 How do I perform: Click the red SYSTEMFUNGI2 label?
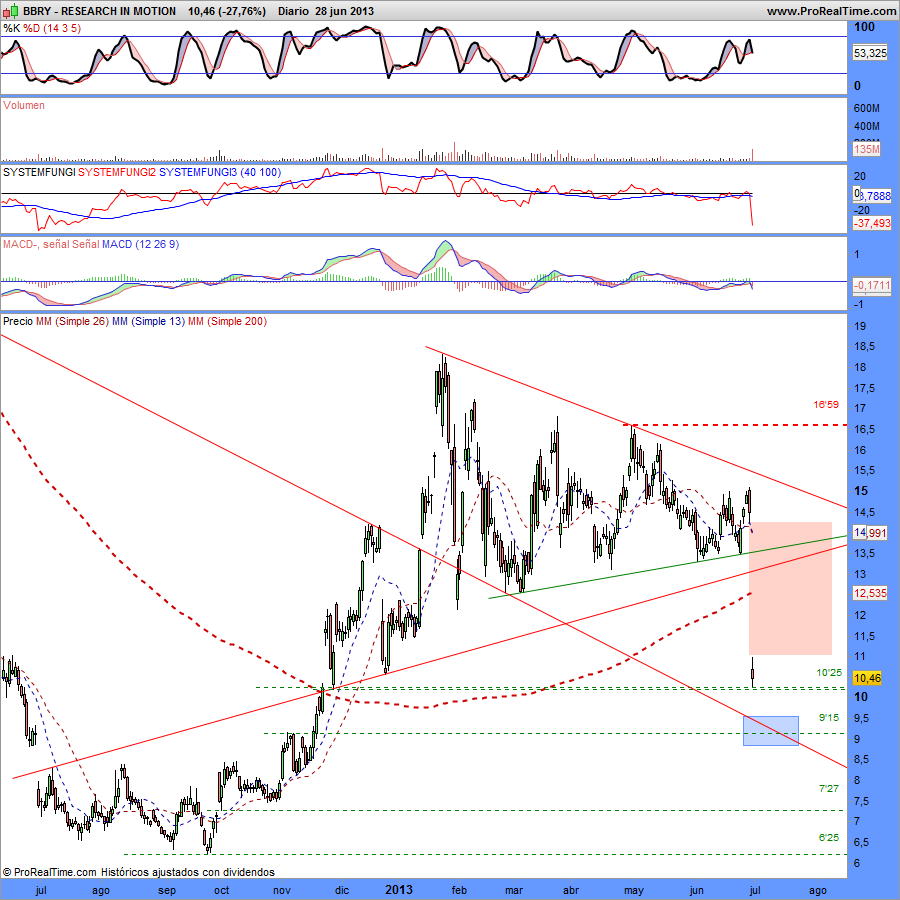click(x=117, y=172)
